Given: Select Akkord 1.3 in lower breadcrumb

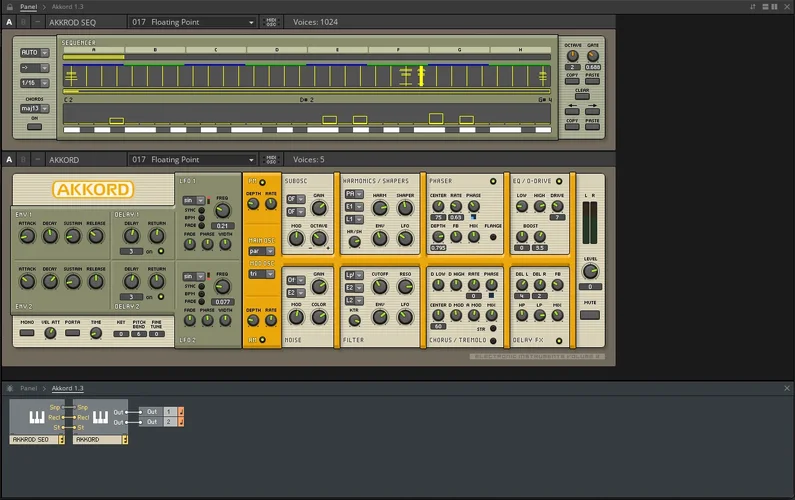Looking at the screenshot, I should [67, 388].
